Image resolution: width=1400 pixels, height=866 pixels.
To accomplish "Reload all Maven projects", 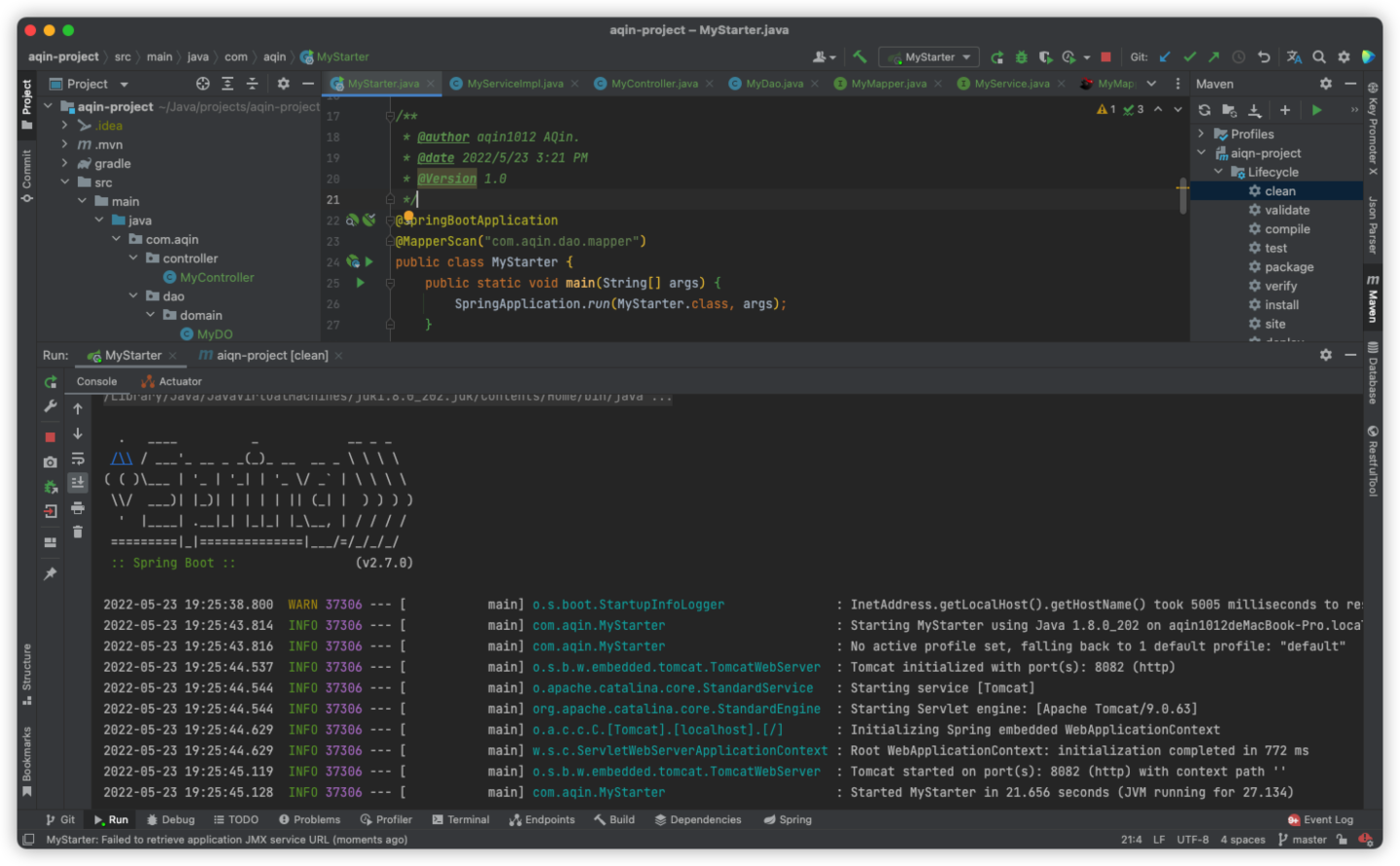I will click(1205, 110).
